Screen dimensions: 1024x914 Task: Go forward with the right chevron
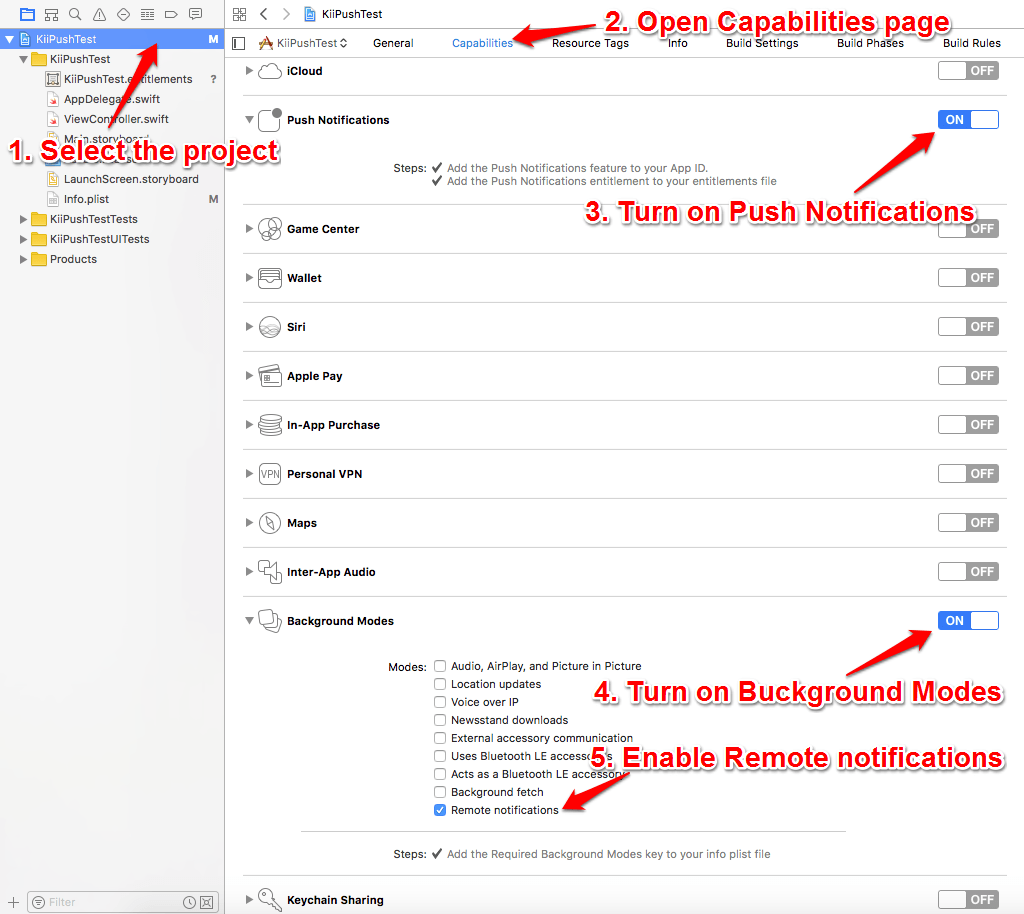[286, 14]
